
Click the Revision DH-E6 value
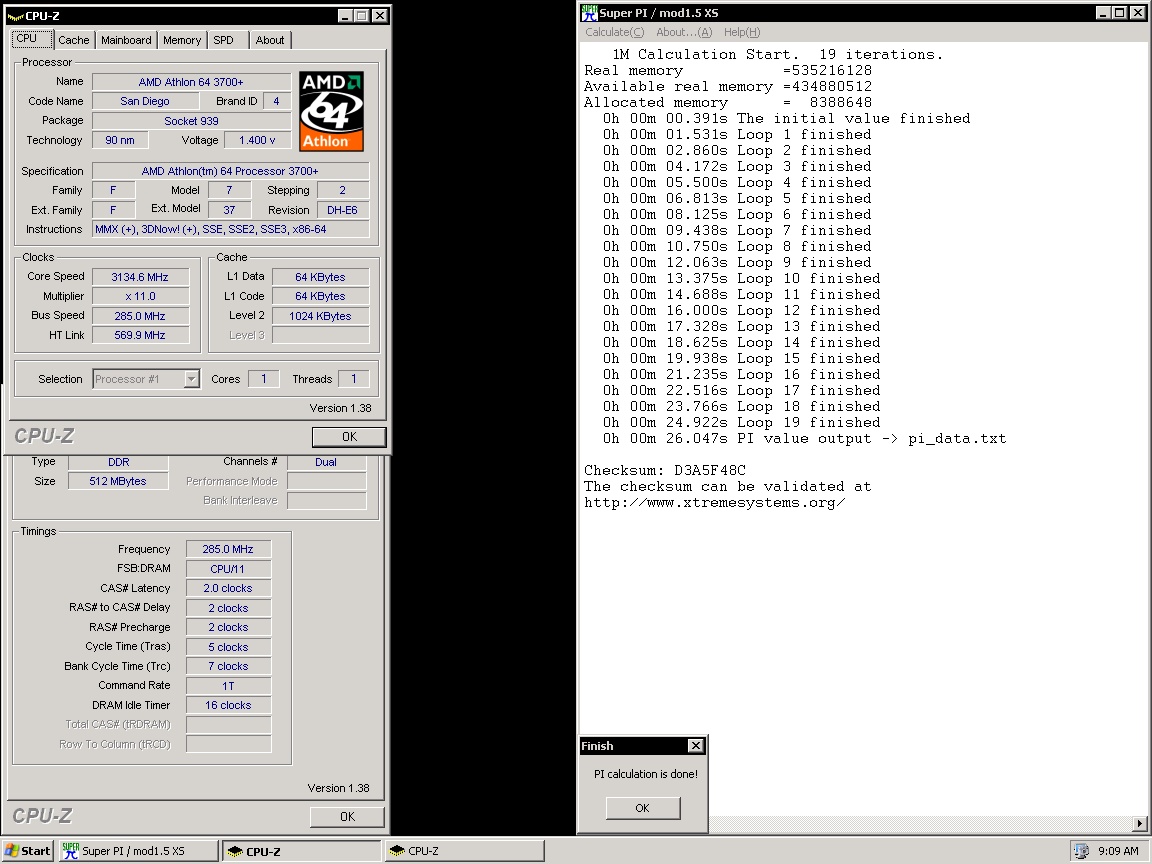click(342, 210)
